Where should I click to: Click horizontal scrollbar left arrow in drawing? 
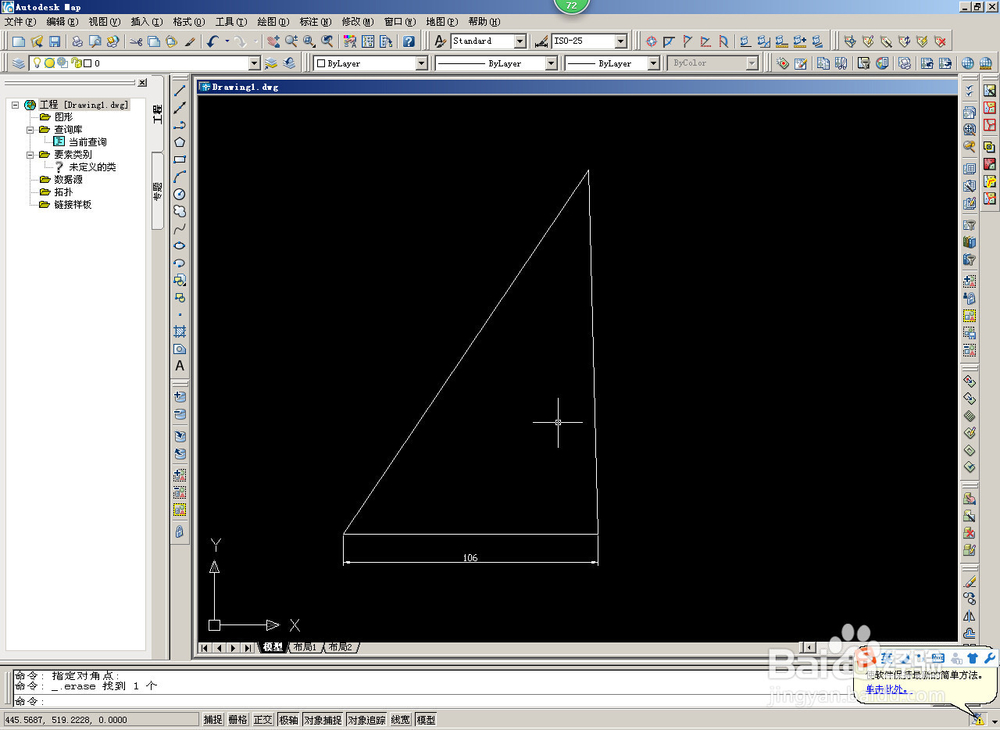(x=809, y=647)
